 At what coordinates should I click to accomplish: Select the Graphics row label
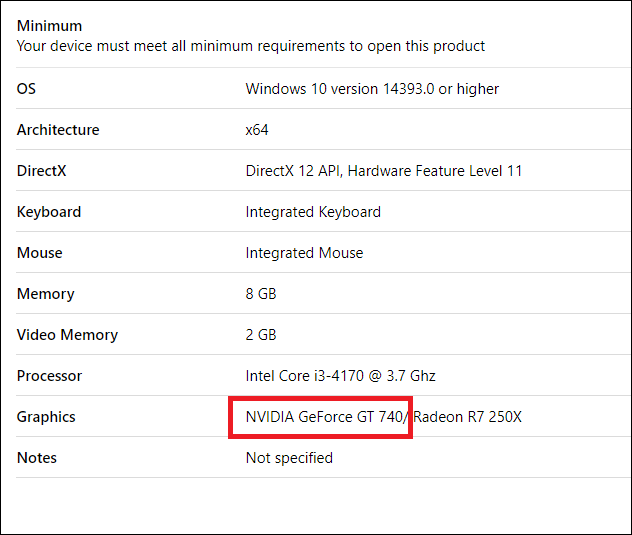[x=46, y=417]
